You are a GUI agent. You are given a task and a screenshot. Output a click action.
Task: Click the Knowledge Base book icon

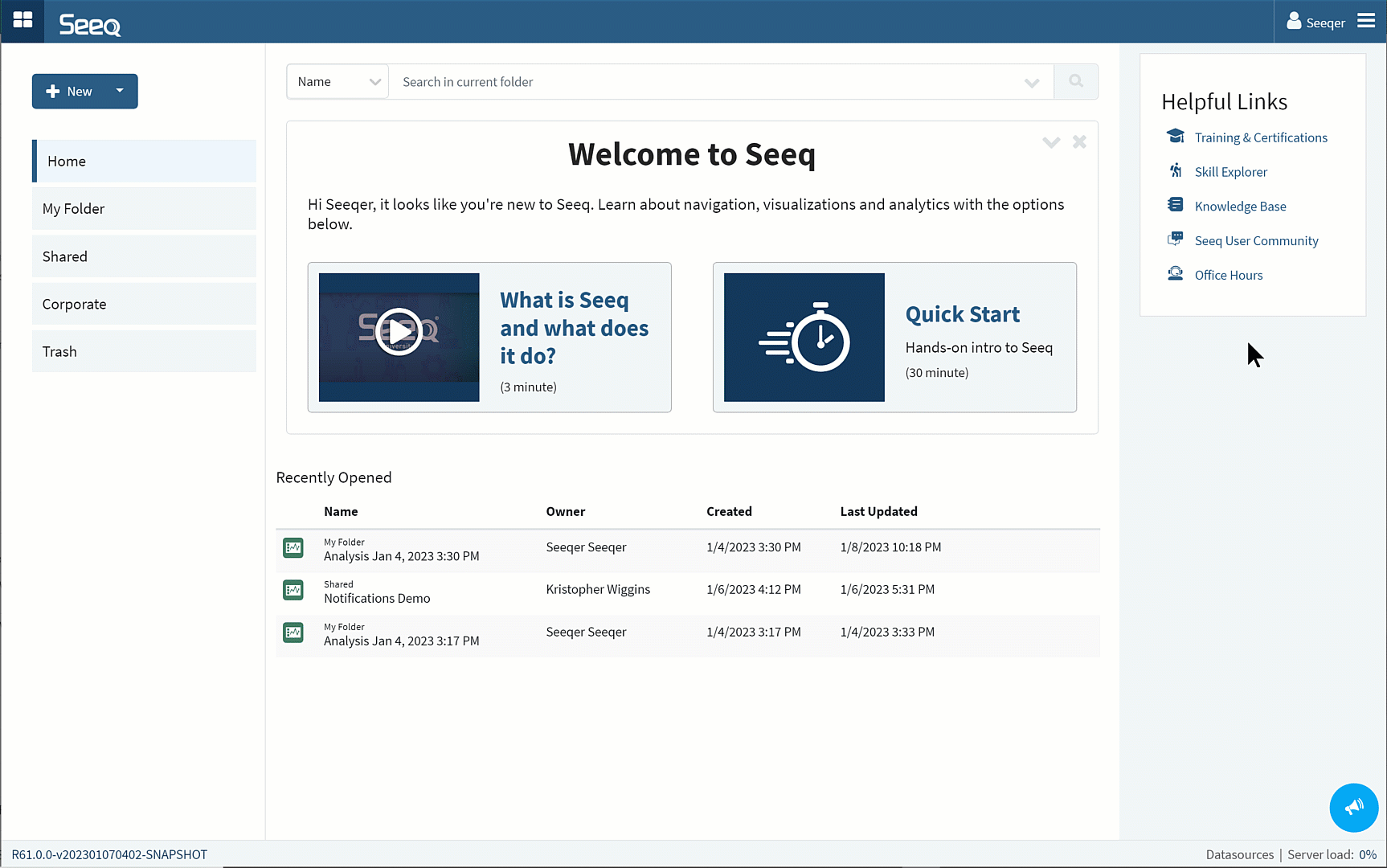[1175, 205]
